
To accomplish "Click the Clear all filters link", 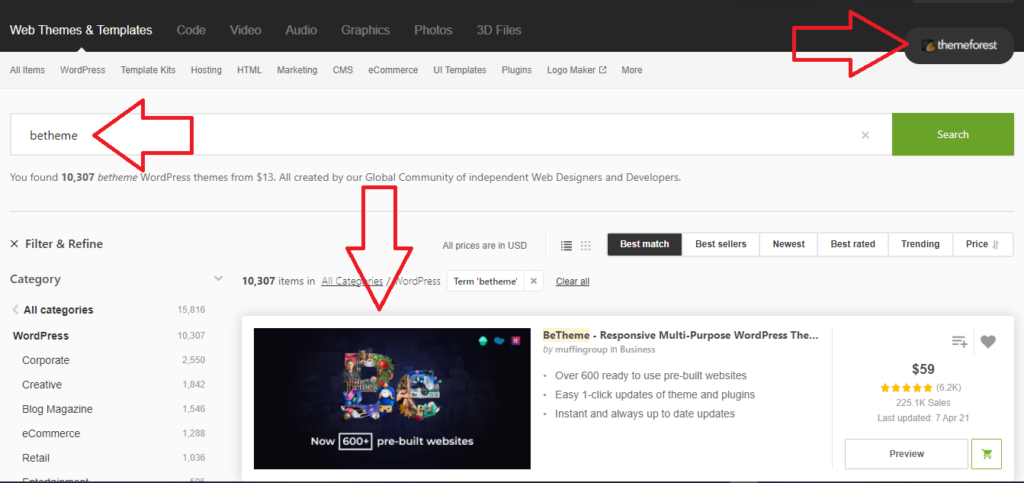I will 573,281.
